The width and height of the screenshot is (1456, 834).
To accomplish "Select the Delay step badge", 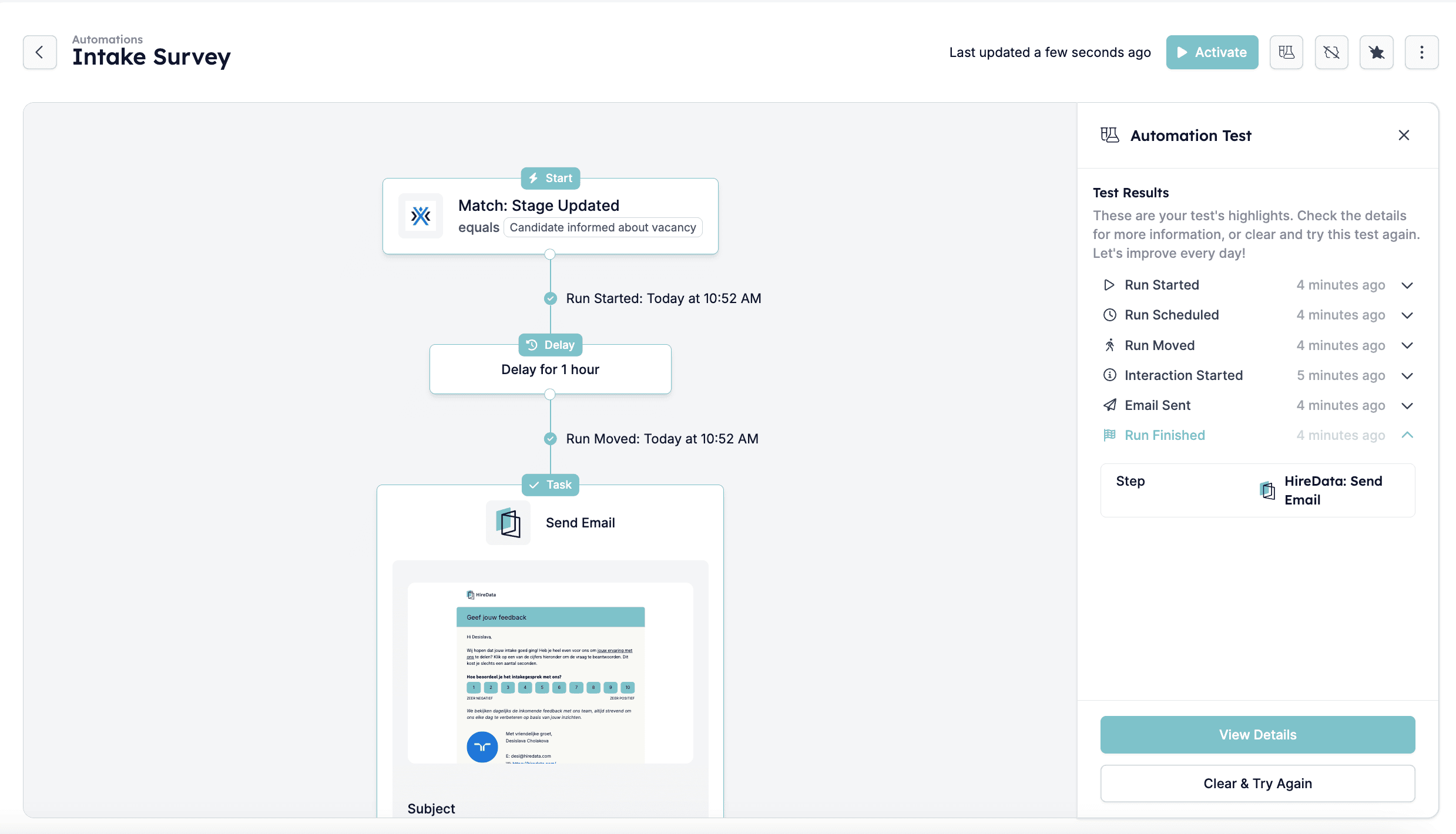I will pos(551,345).
